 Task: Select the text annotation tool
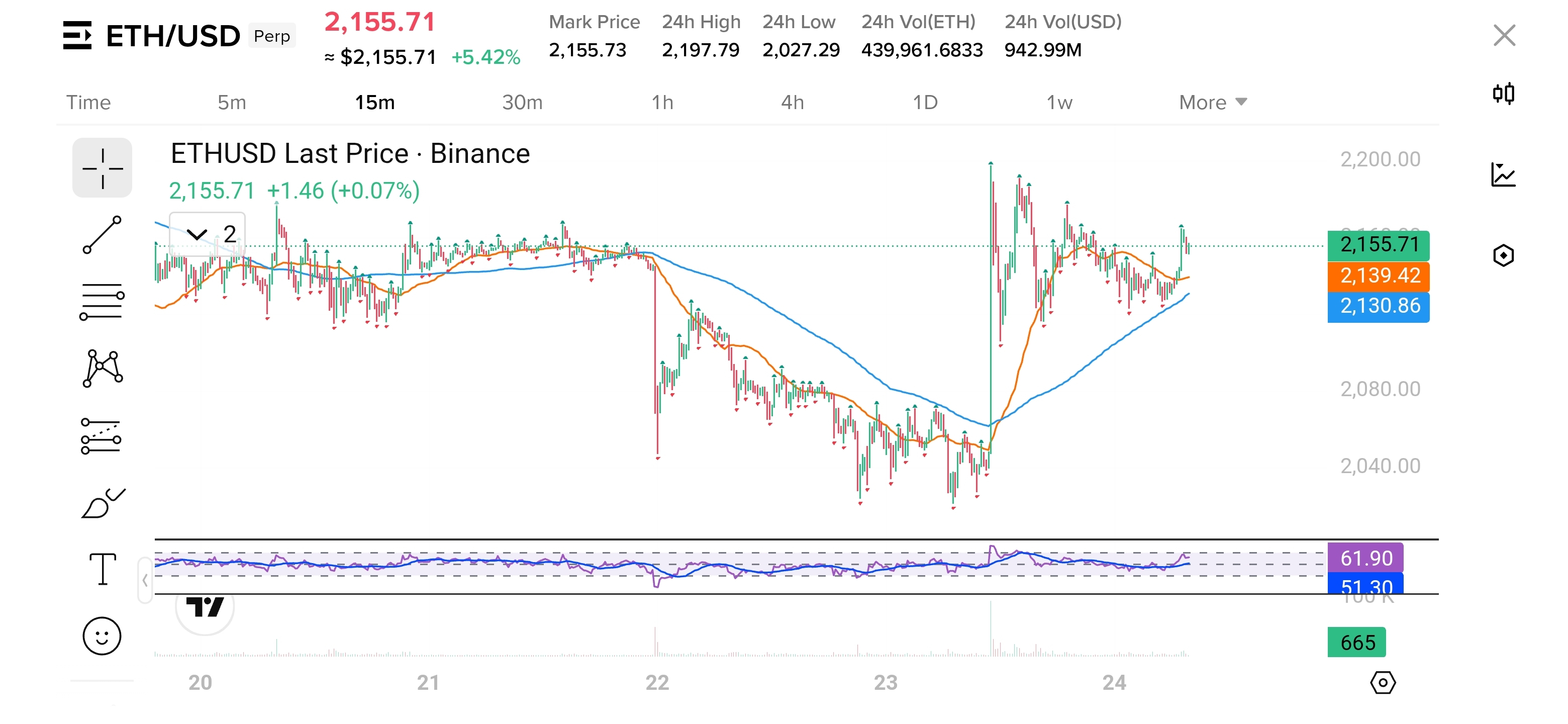[102, 569]
